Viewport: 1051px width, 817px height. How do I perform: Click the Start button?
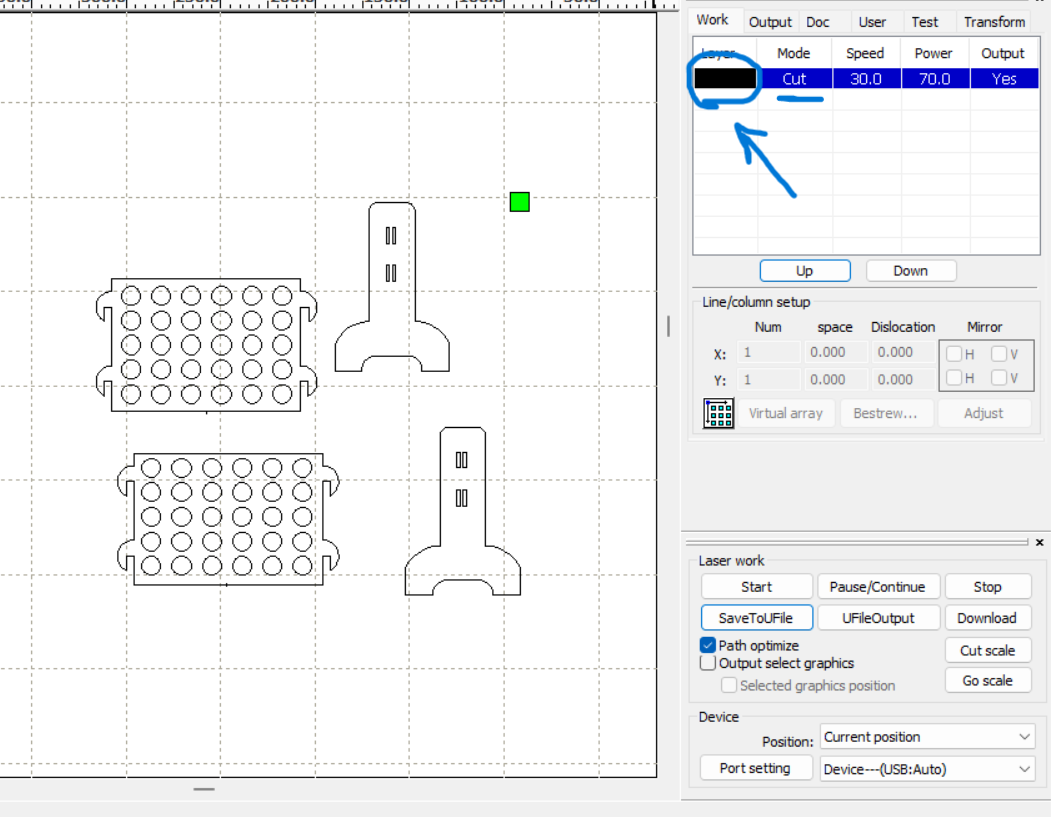point(756,587)
